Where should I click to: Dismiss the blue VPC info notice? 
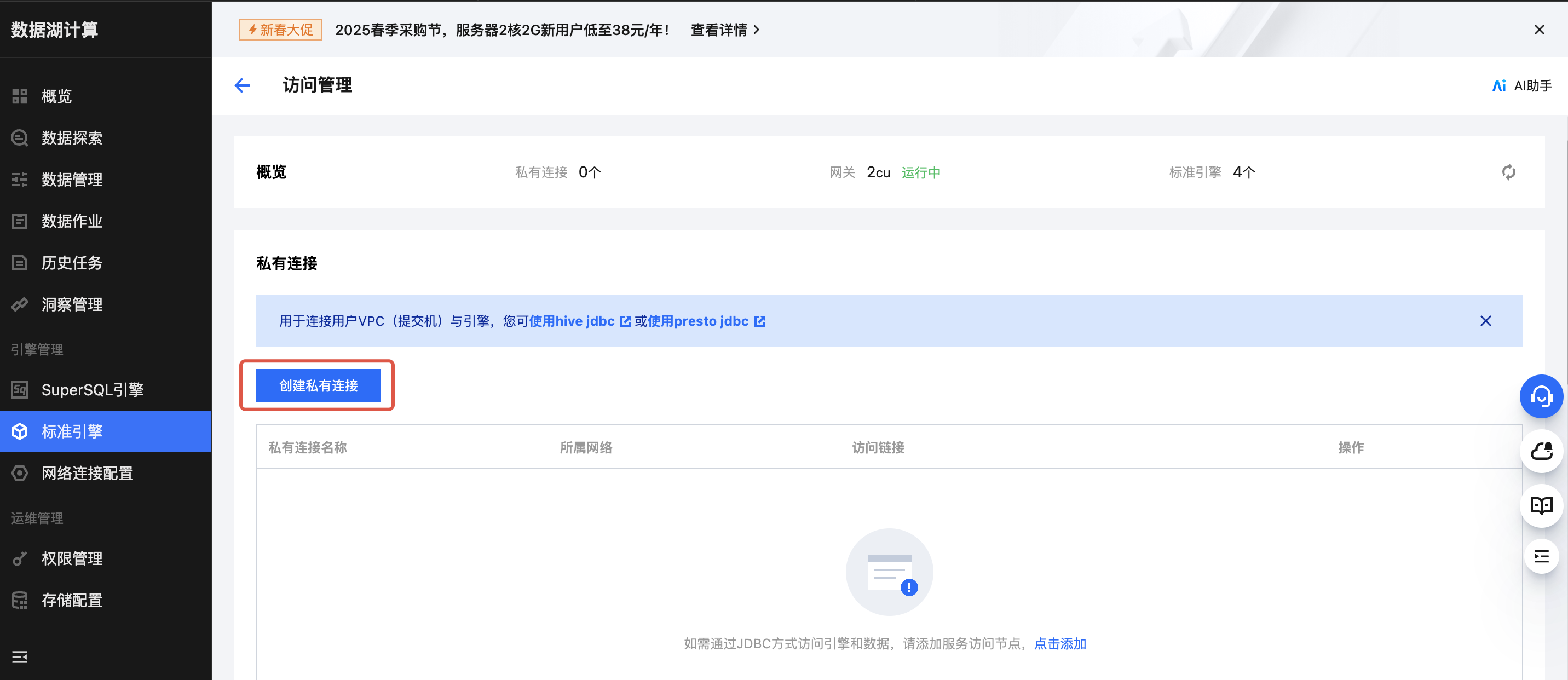point(1485,321)
